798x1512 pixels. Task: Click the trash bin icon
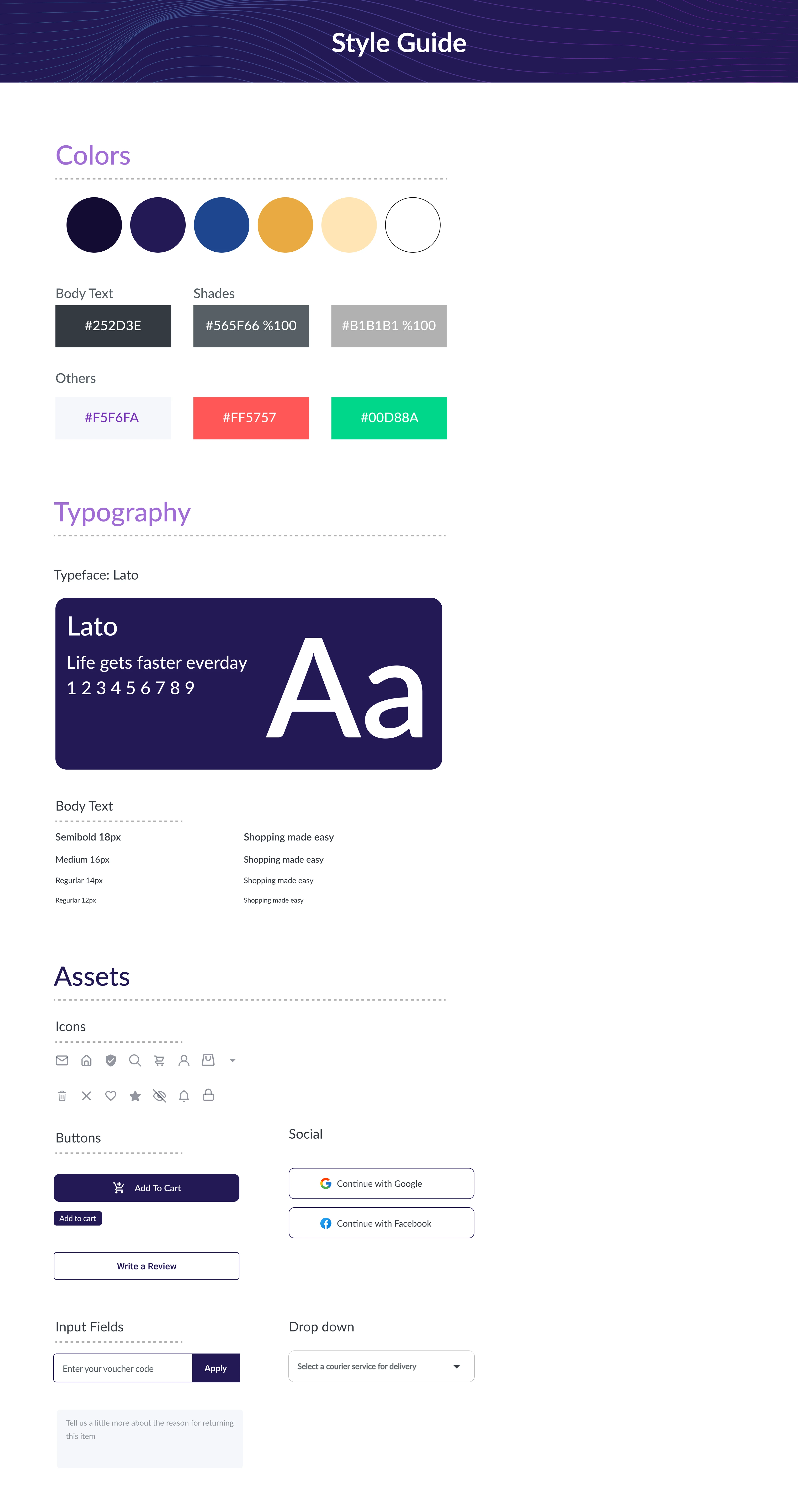(62, 1095)
